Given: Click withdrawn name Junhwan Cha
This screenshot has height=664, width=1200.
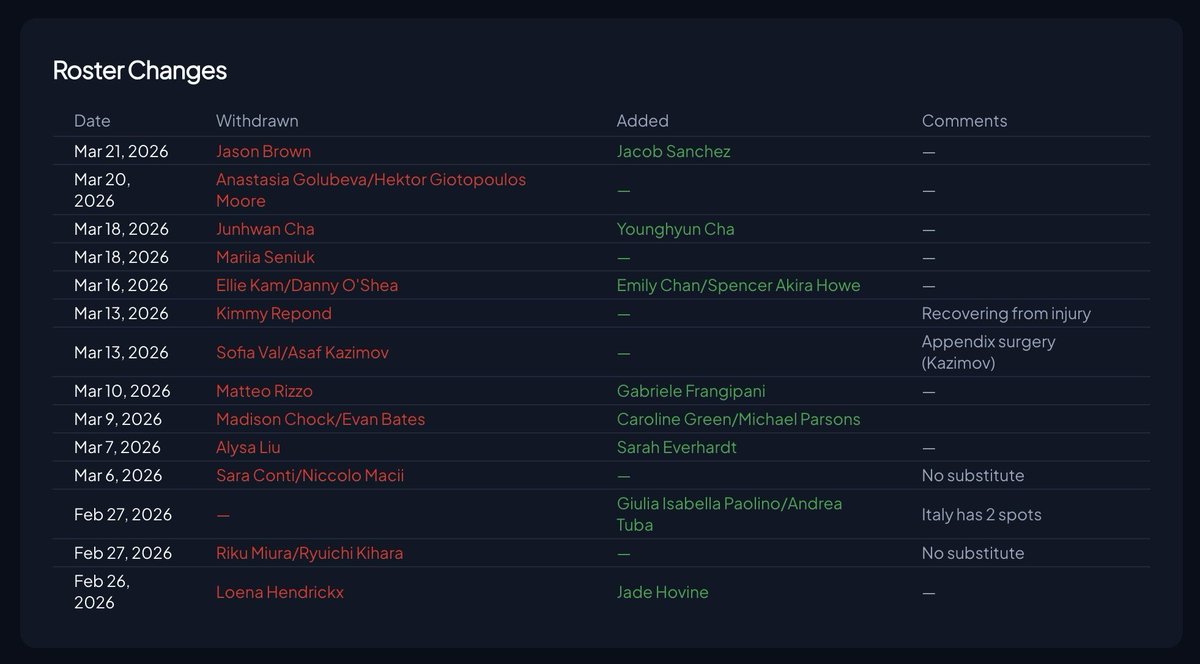Looking at the screenshot, I should point(265,229).
